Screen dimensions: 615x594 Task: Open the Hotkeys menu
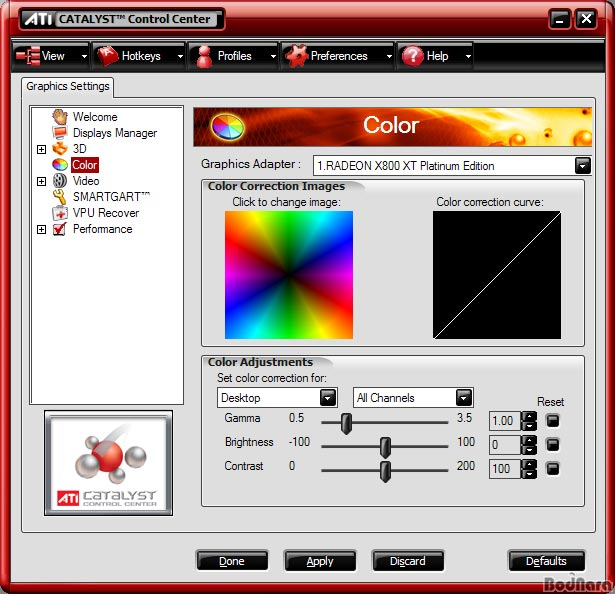tap(139, 56)
